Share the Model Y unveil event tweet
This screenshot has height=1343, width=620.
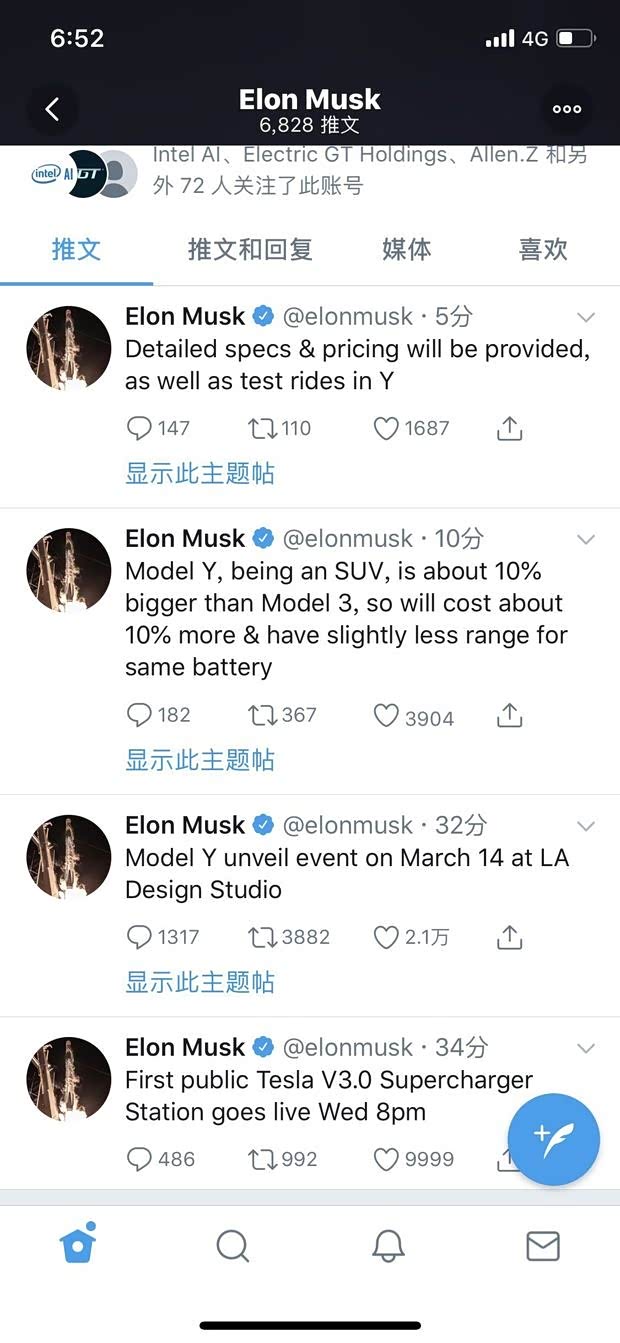[509, 937]
